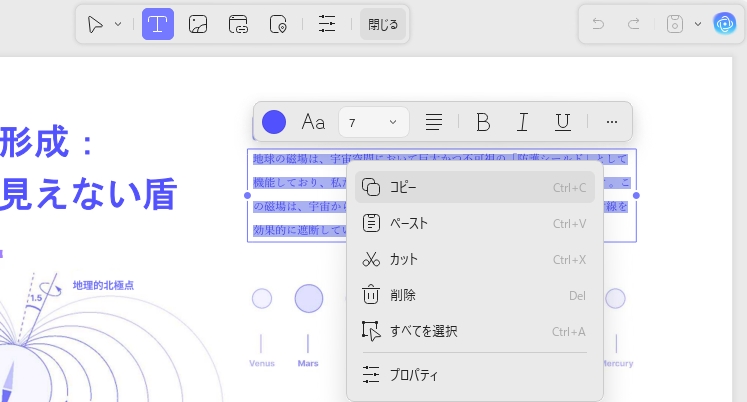
Task: Open the Aa font selector
Action: (x=313, y=122)
